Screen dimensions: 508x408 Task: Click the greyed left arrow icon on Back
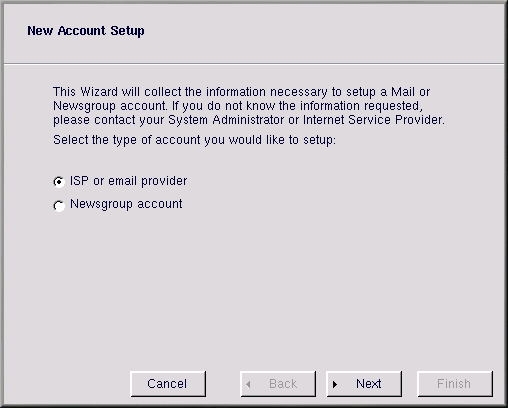[248, 384]
